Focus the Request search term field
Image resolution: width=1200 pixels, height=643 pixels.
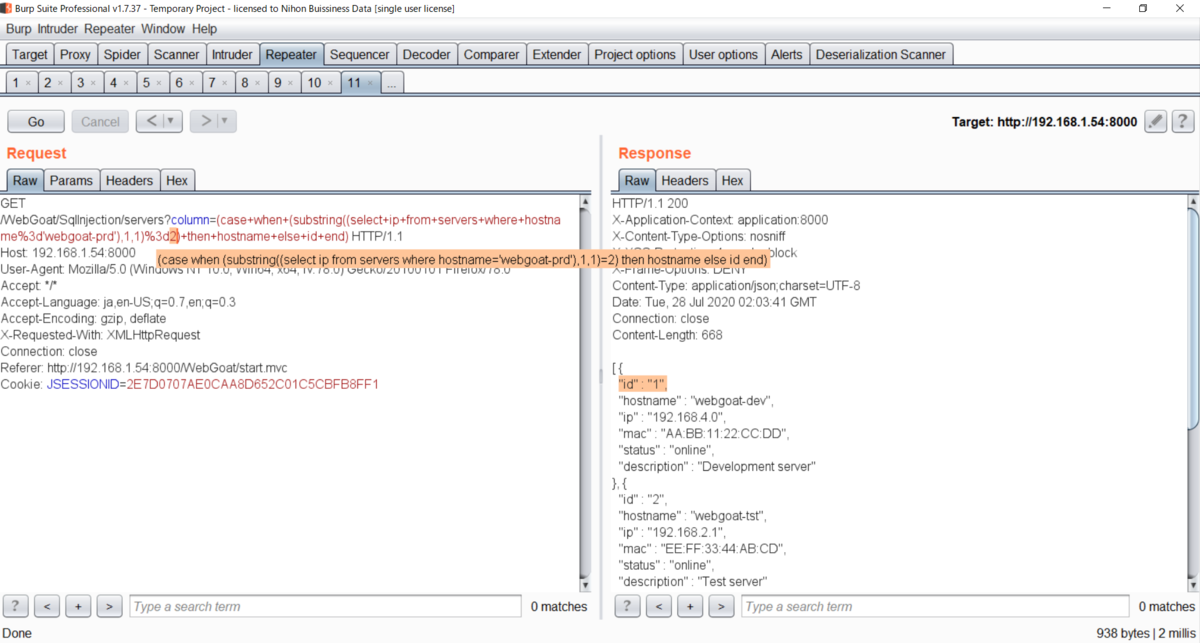[x=325, y=606]
